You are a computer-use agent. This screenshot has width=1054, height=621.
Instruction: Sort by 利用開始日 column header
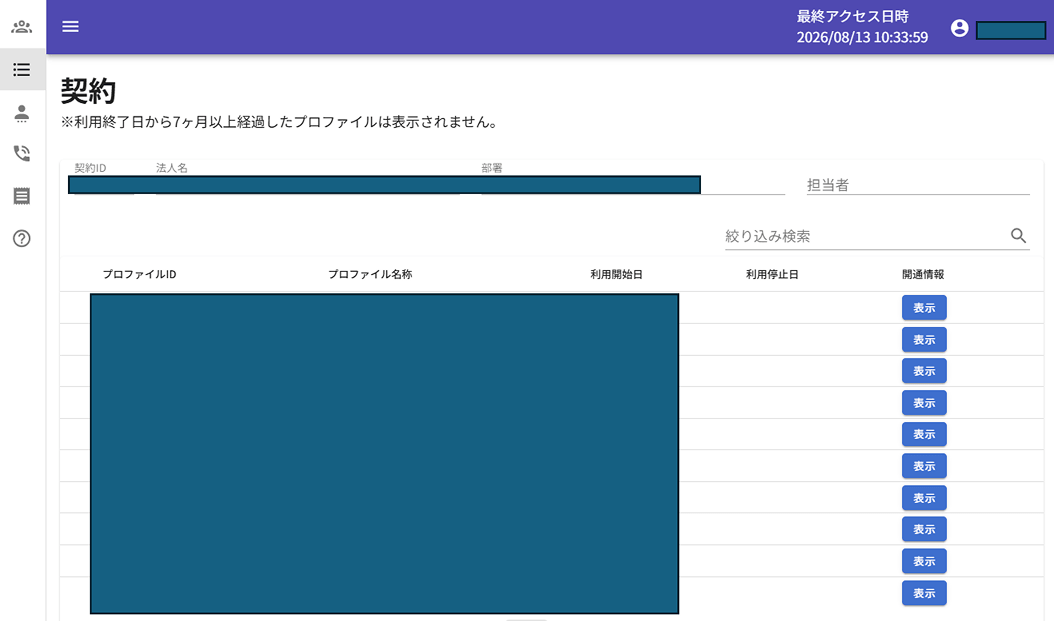pyautogui.click(x=616, y=274)
